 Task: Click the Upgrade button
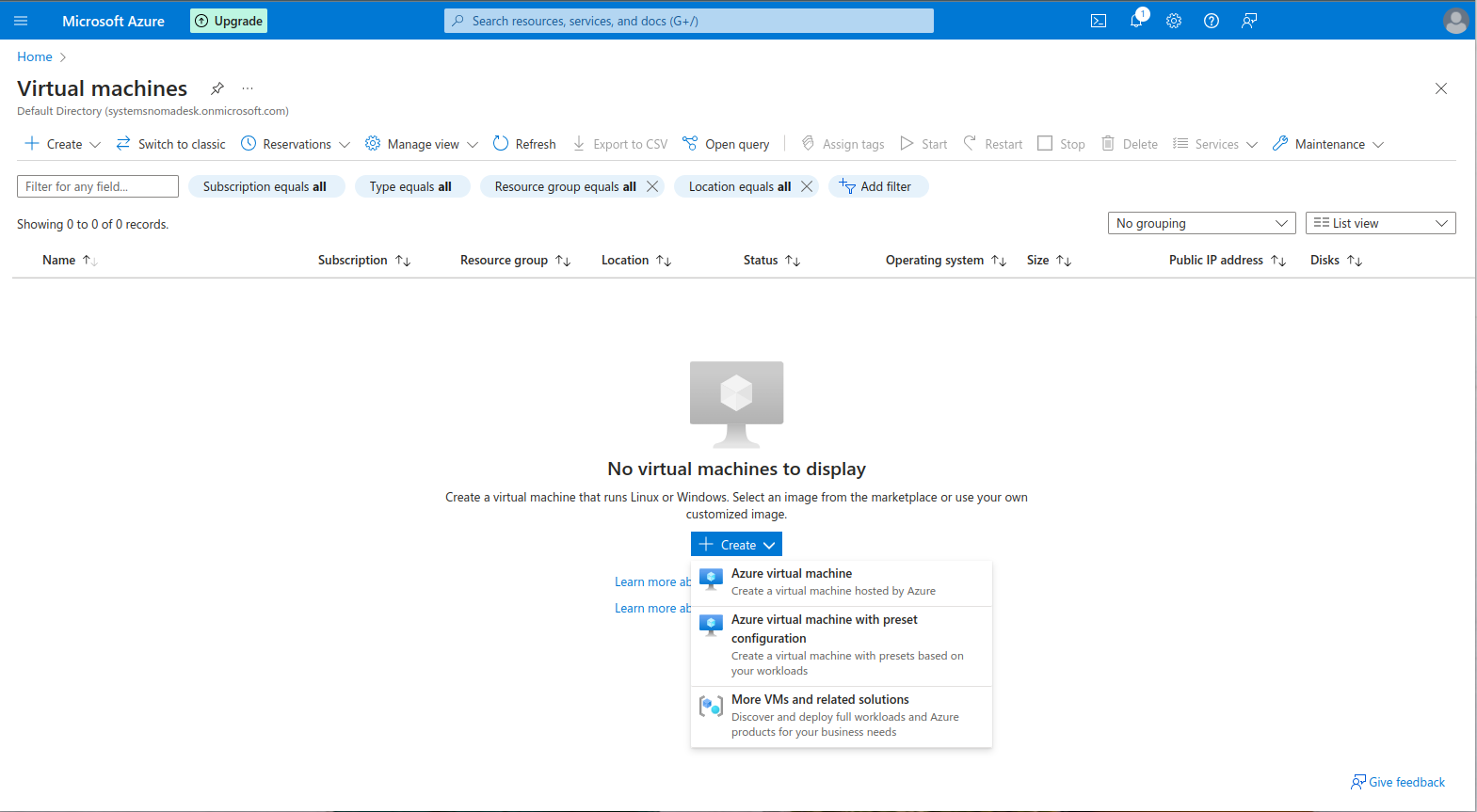(229, 21)
